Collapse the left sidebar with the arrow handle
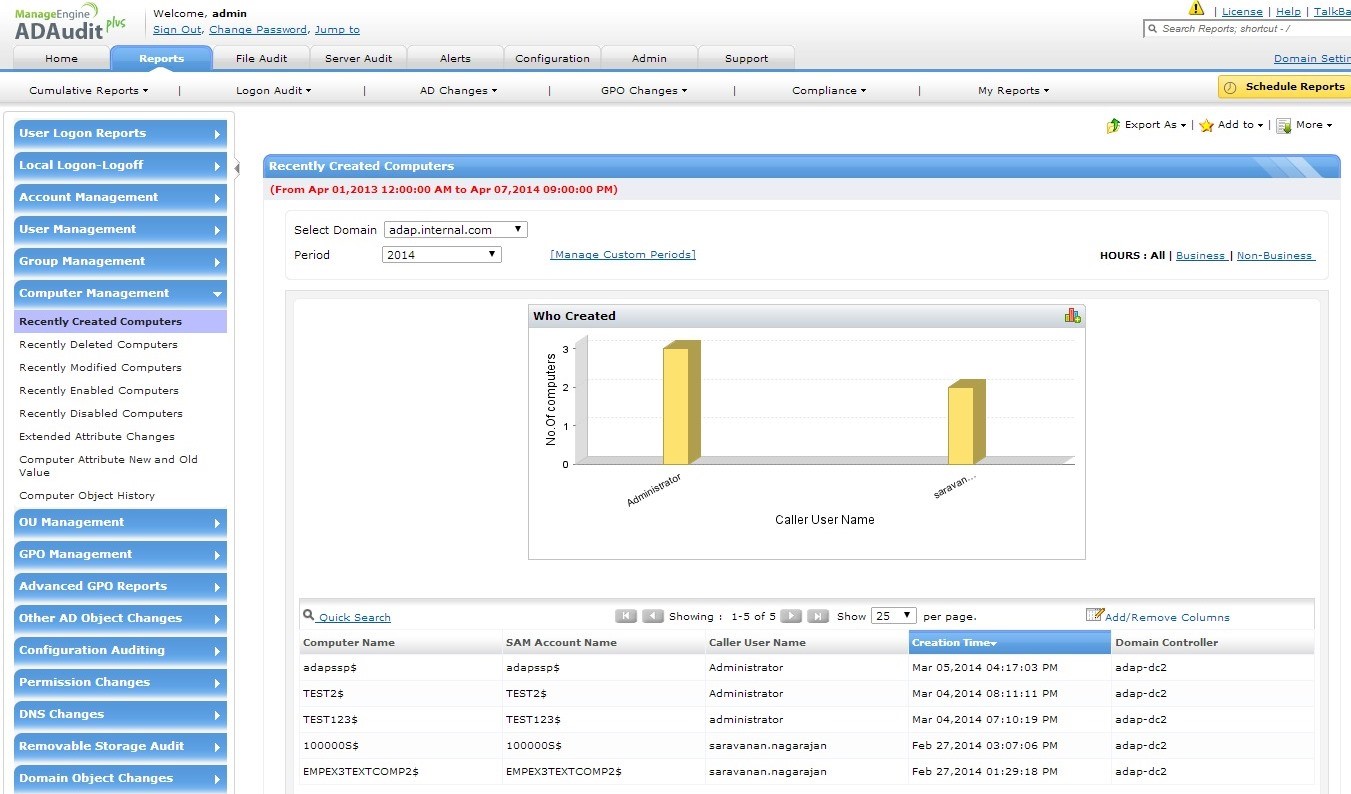 [x=237, y=168]
